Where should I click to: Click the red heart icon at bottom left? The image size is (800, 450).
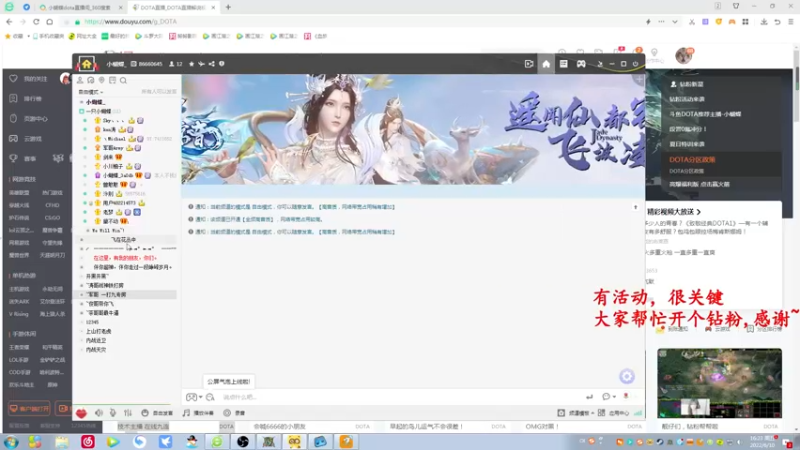coord(81,413)
